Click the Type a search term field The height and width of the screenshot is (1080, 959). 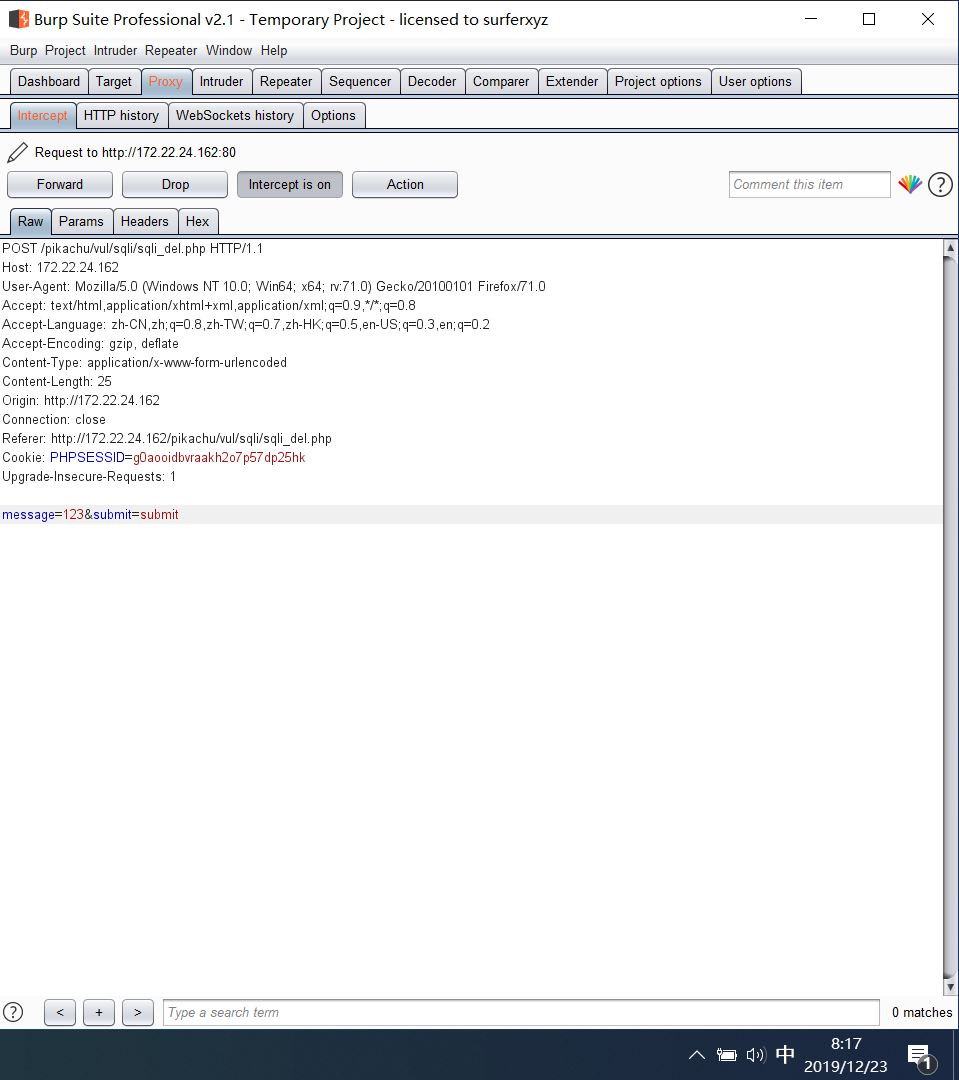[521, 1012]
